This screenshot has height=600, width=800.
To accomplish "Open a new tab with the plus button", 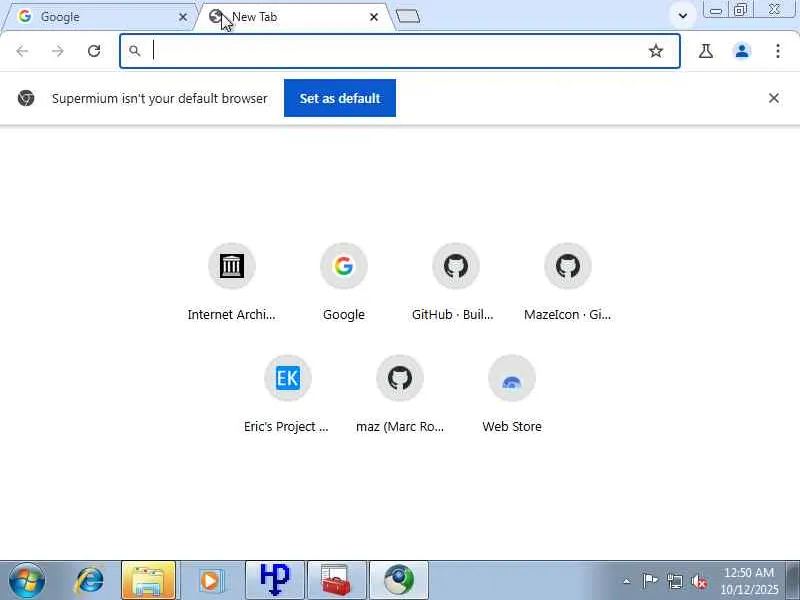I will [408, 17].
